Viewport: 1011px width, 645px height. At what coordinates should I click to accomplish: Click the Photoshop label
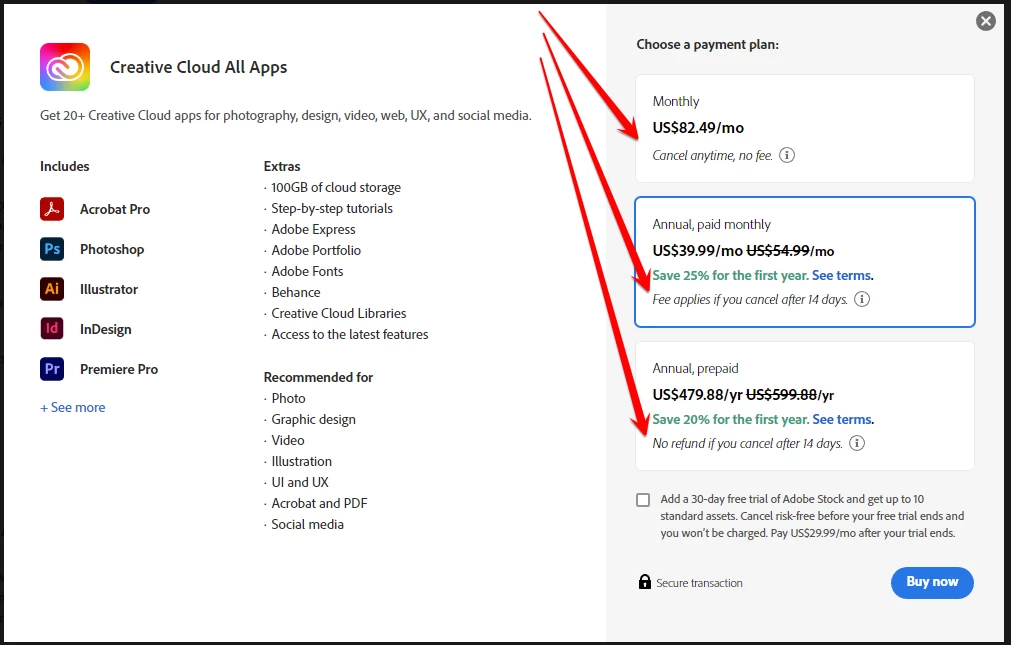coord(112,250)
